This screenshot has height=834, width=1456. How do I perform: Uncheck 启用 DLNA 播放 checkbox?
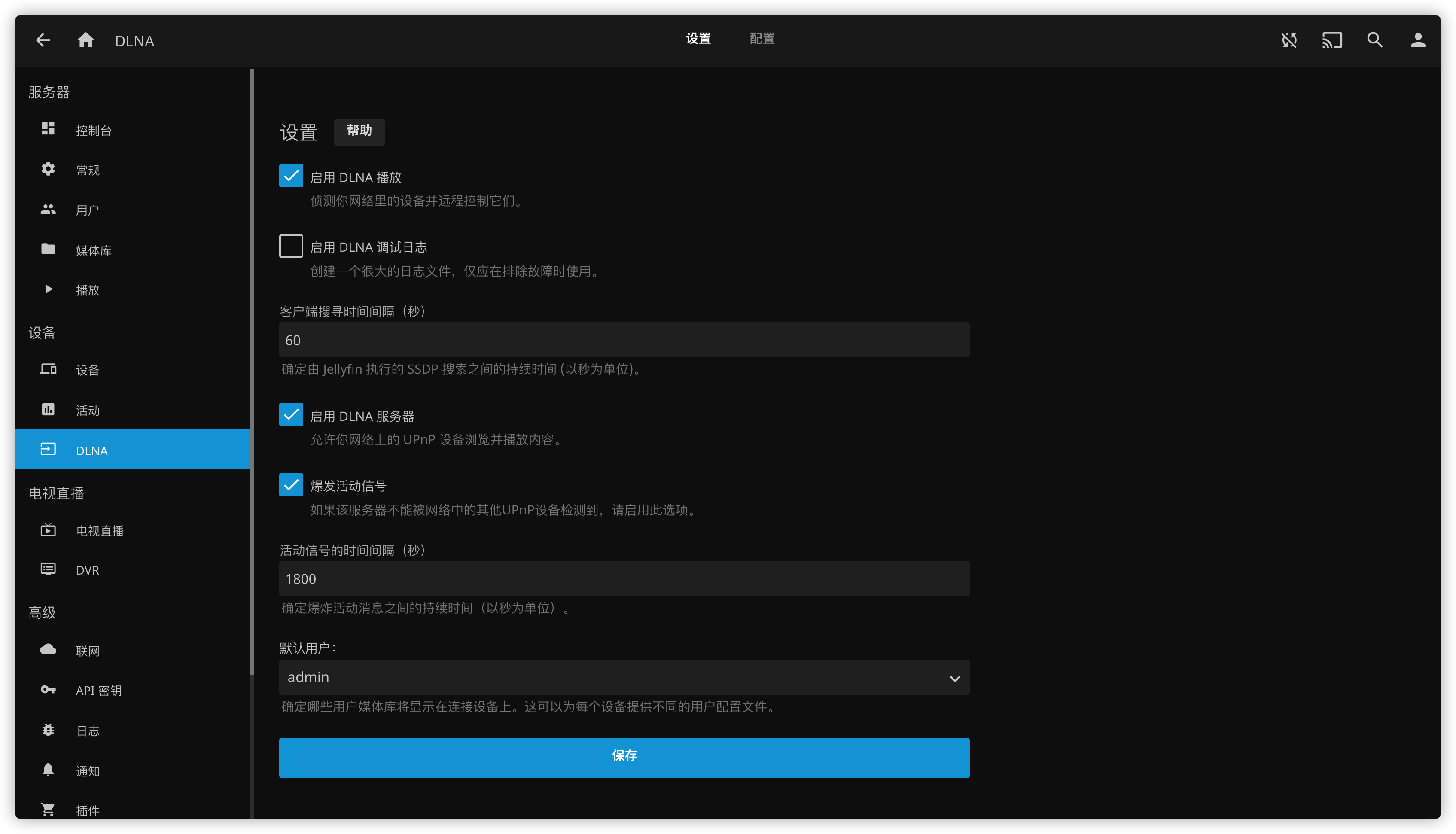click(291, 176)
